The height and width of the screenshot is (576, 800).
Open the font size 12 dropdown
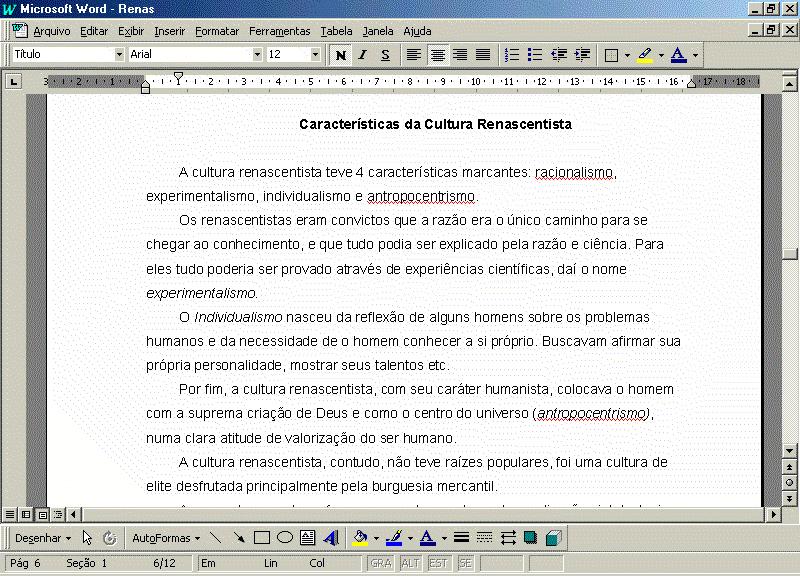click(315, 54)
